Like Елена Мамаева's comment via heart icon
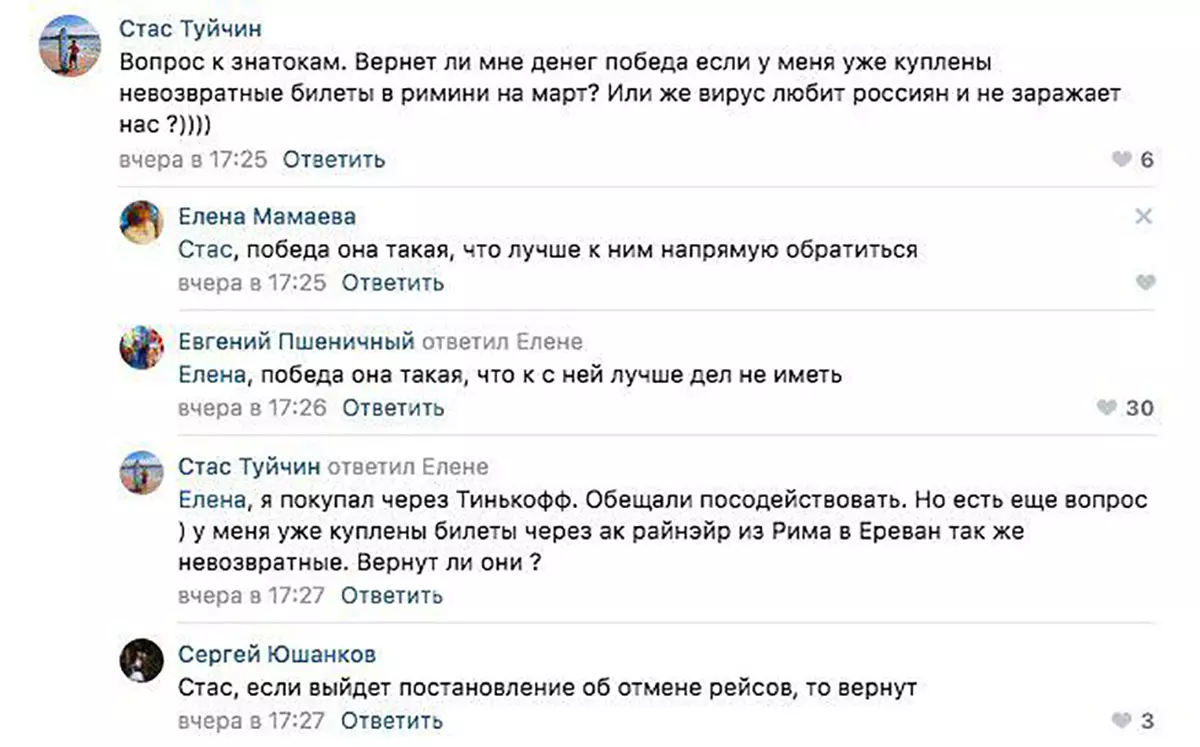 click(1145, 283)
